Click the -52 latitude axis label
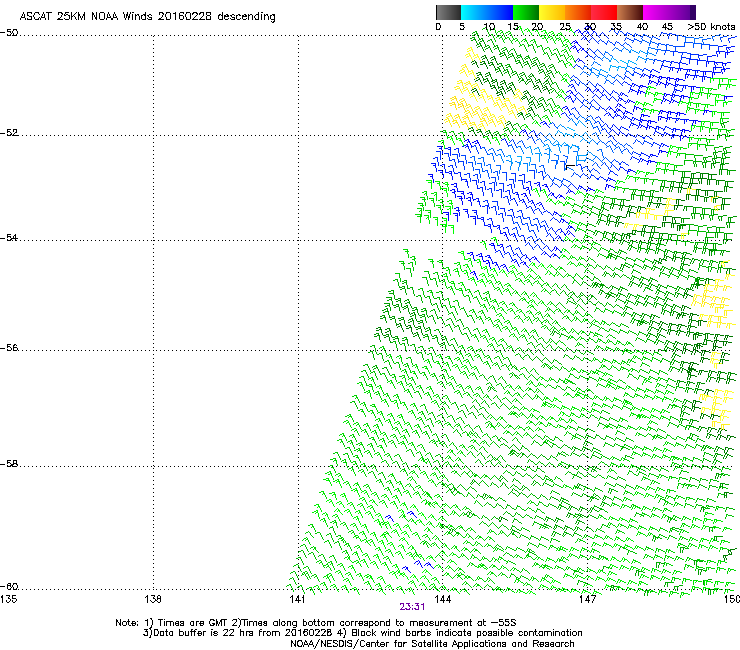This screenshot has width=740, height=650. [x=9, y=133]
